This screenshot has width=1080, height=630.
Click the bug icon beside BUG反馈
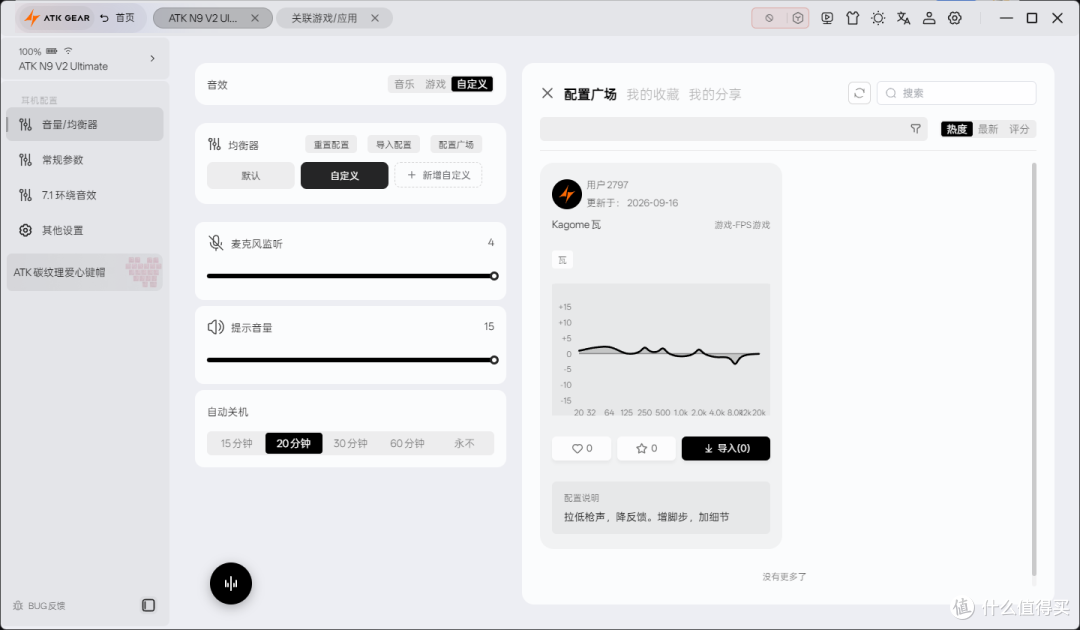[18, 606]
